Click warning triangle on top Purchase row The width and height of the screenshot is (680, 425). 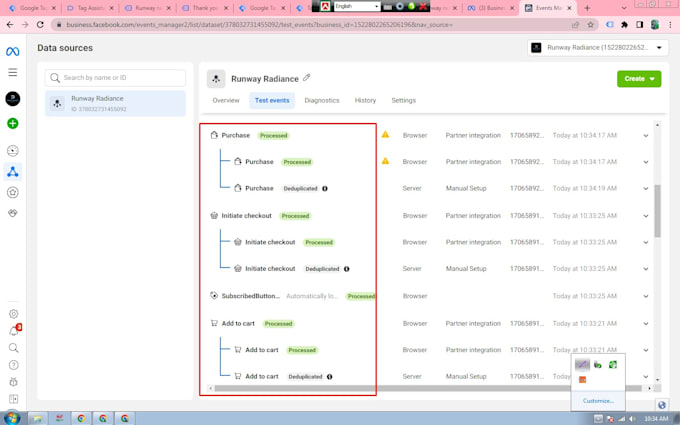pos(385,135)
